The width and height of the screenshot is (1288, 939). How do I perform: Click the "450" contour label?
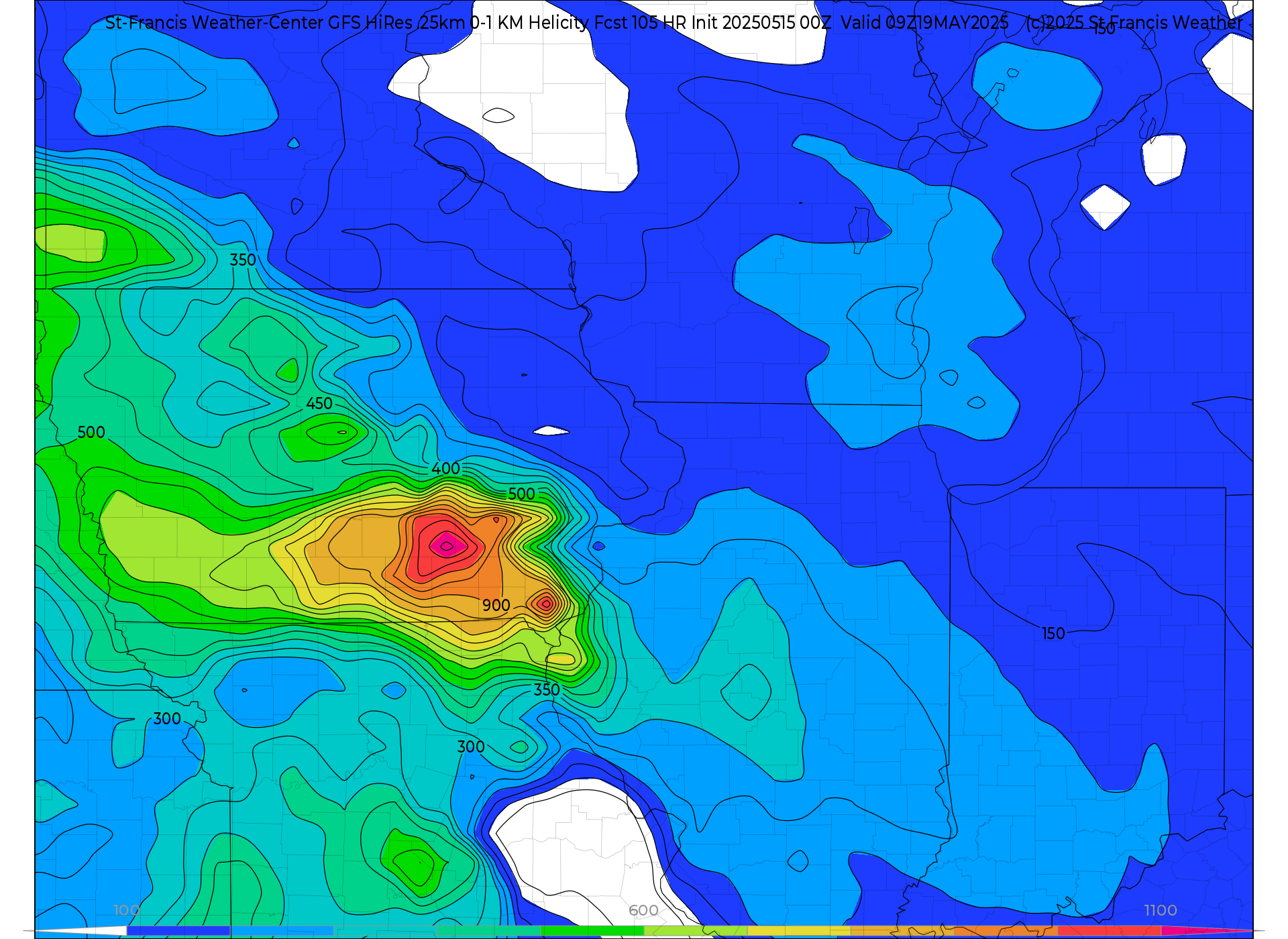point(319,404)
